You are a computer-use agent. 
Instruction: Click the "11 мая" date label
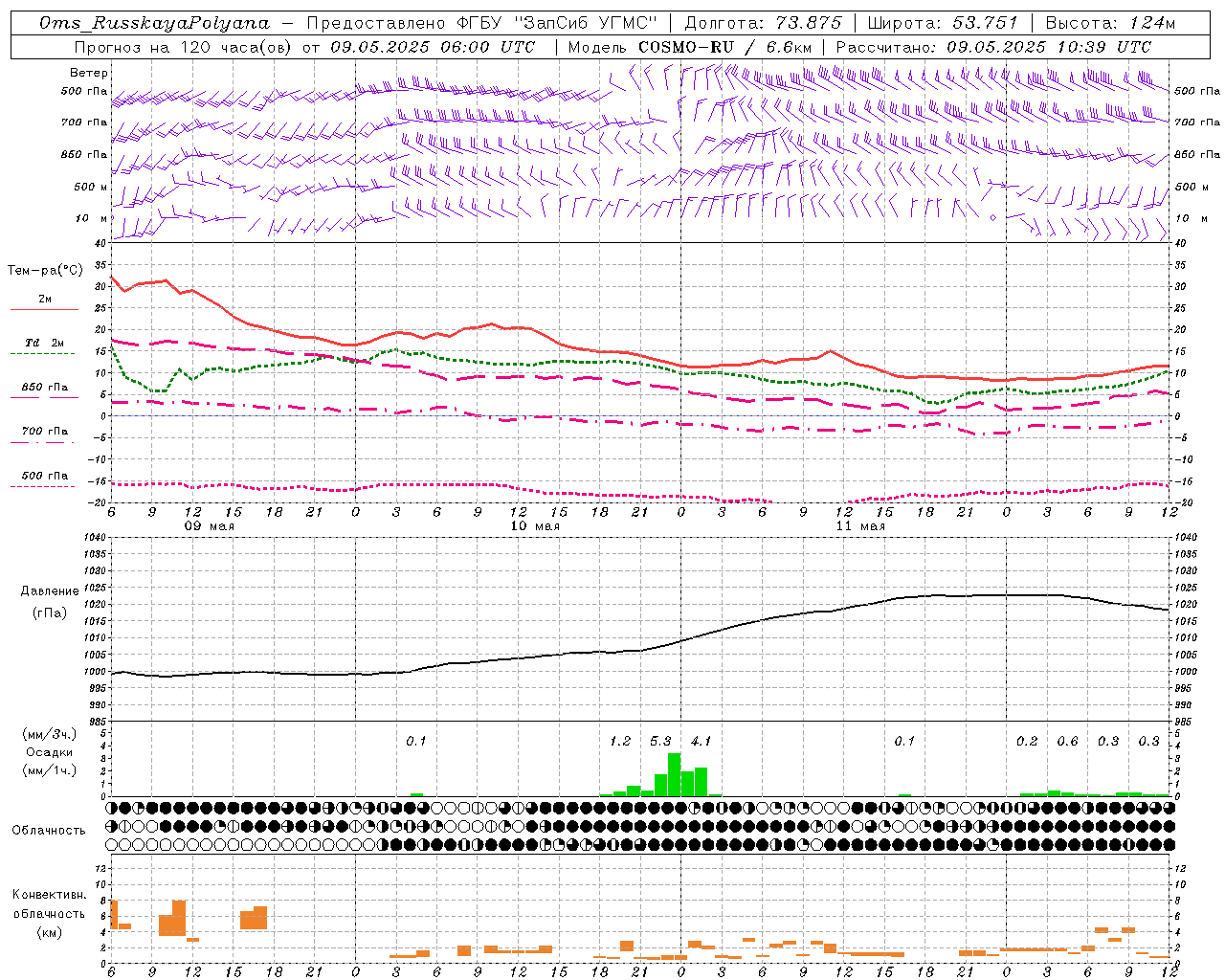[859, 526]
